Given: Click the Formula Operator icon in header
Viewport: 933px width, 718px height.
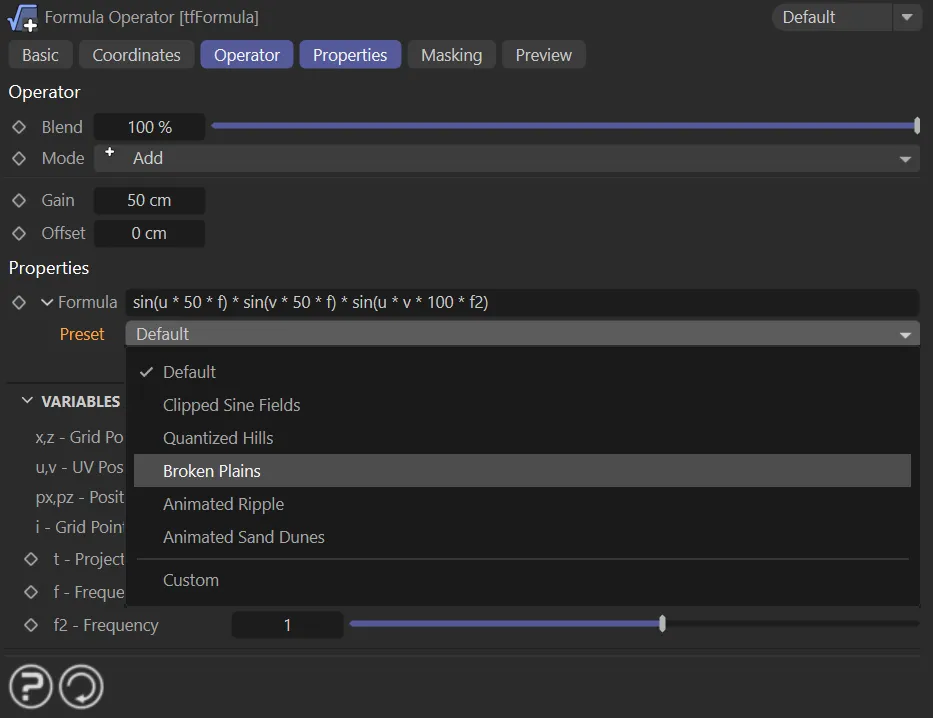Looking at the screenshot, I should coord(22,17).
